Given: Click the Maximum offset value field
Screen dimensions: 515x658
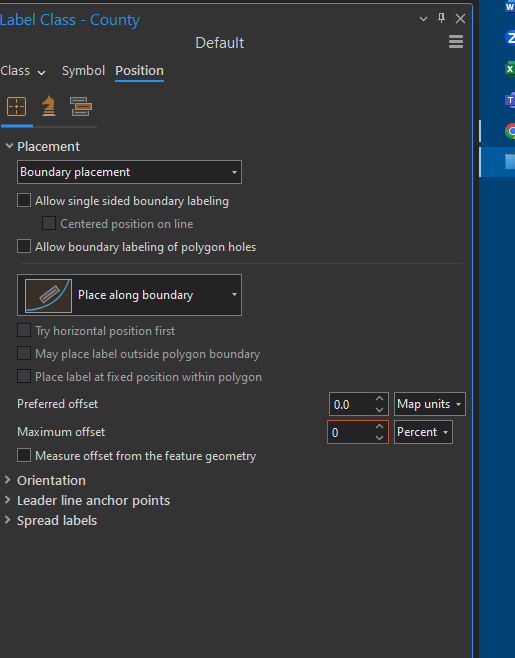Looking at the screenshot, I should tap(350, 432).
